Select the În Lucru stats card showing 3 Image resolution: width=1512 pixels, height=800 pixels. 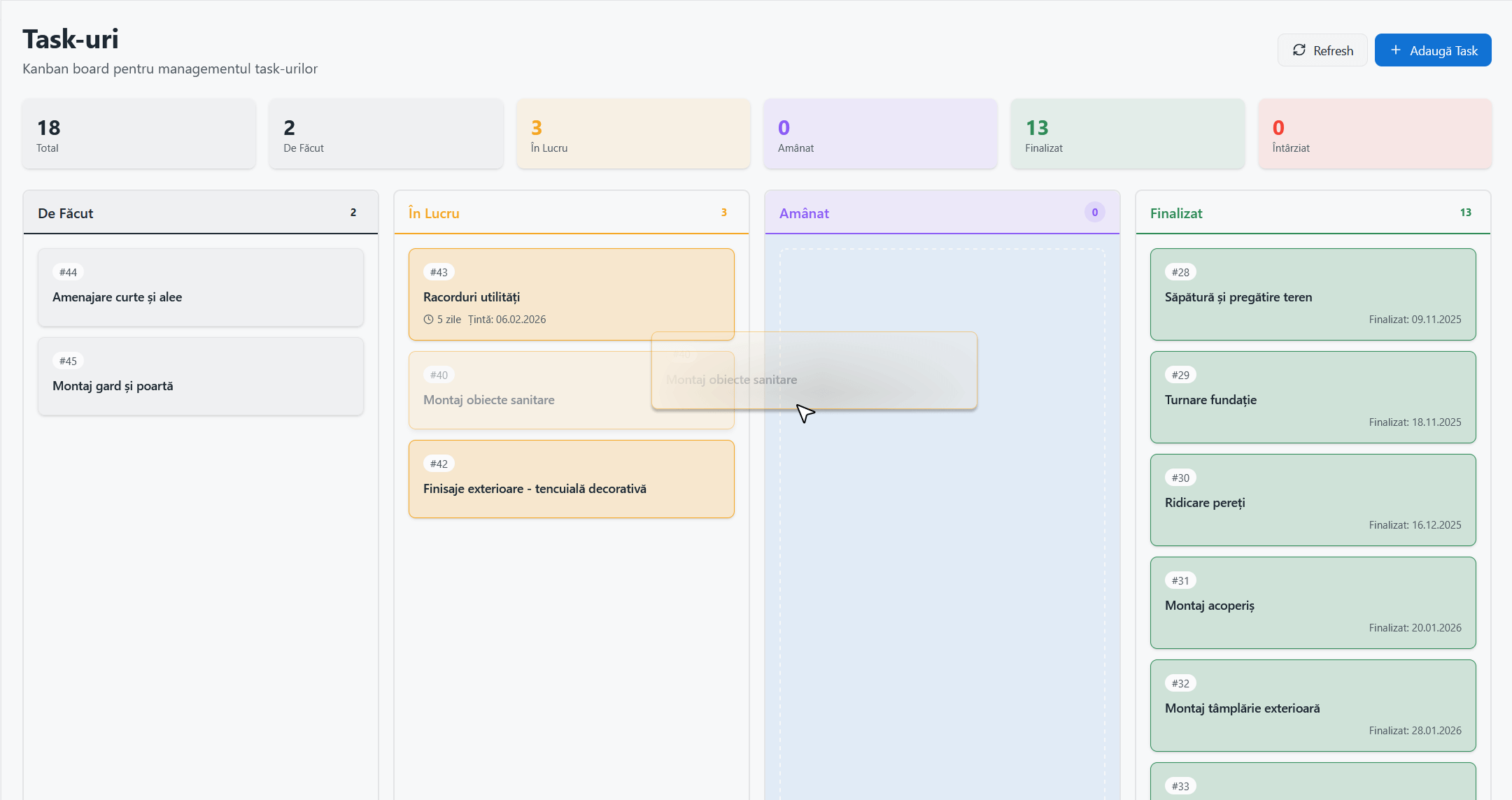pyautogui.click(x=633, y=133)
